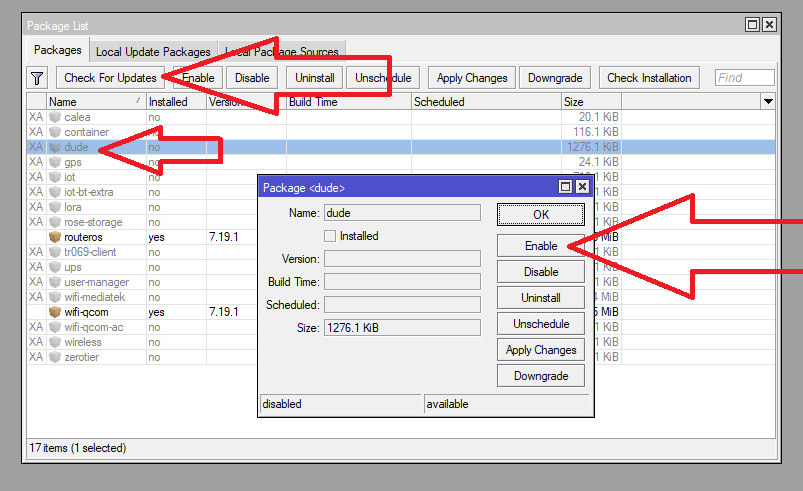Click the empty Build Time field in dialog
The height and width of the screenshot is (491, 803).
402,282
